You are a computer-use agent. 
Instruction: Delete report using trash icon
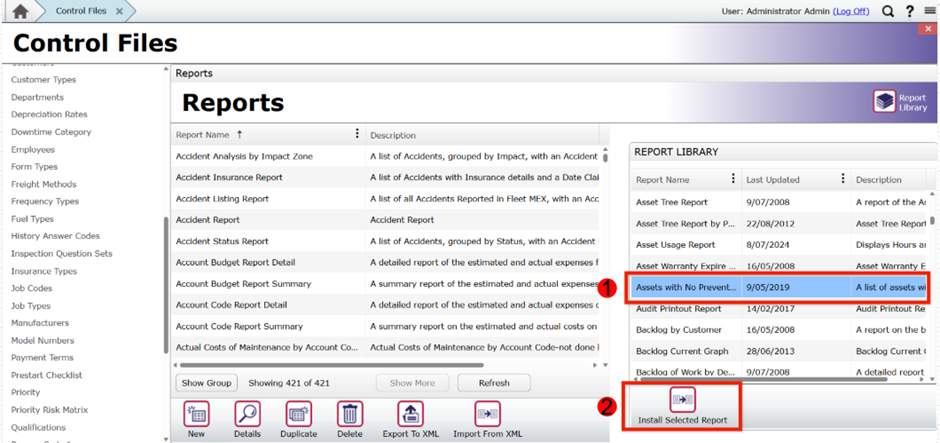(x=350, y=418)
